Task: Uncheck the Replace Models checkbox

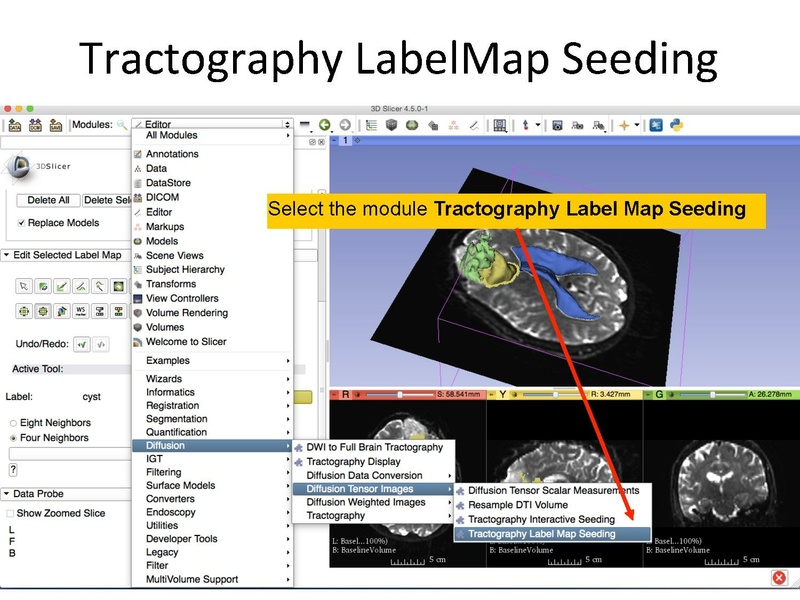Action: (20, 222)
